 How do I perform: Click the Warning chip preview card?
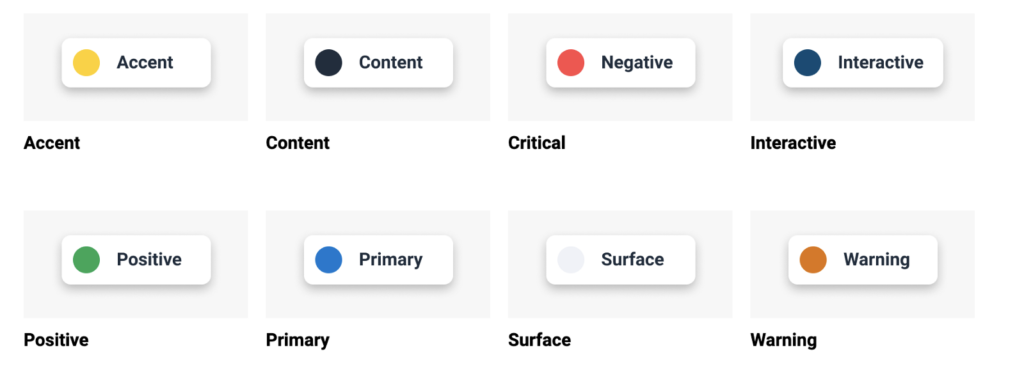click(x=863, y=259)
